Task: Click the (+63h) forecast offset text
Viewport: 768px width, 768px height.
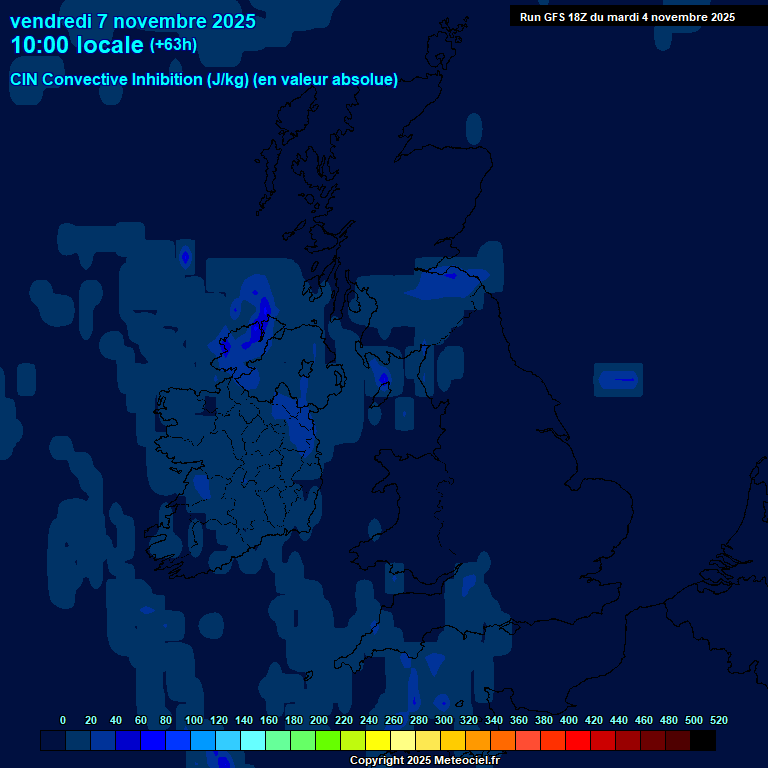Action: tap(173, 45)
